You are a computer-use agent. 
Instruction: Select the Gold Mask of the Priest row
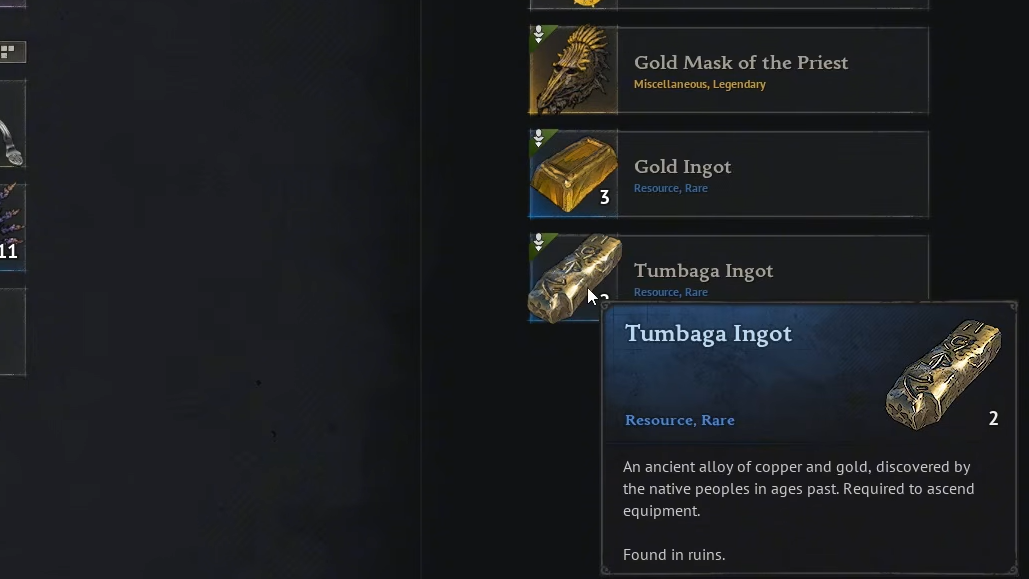tap(728, 70)
